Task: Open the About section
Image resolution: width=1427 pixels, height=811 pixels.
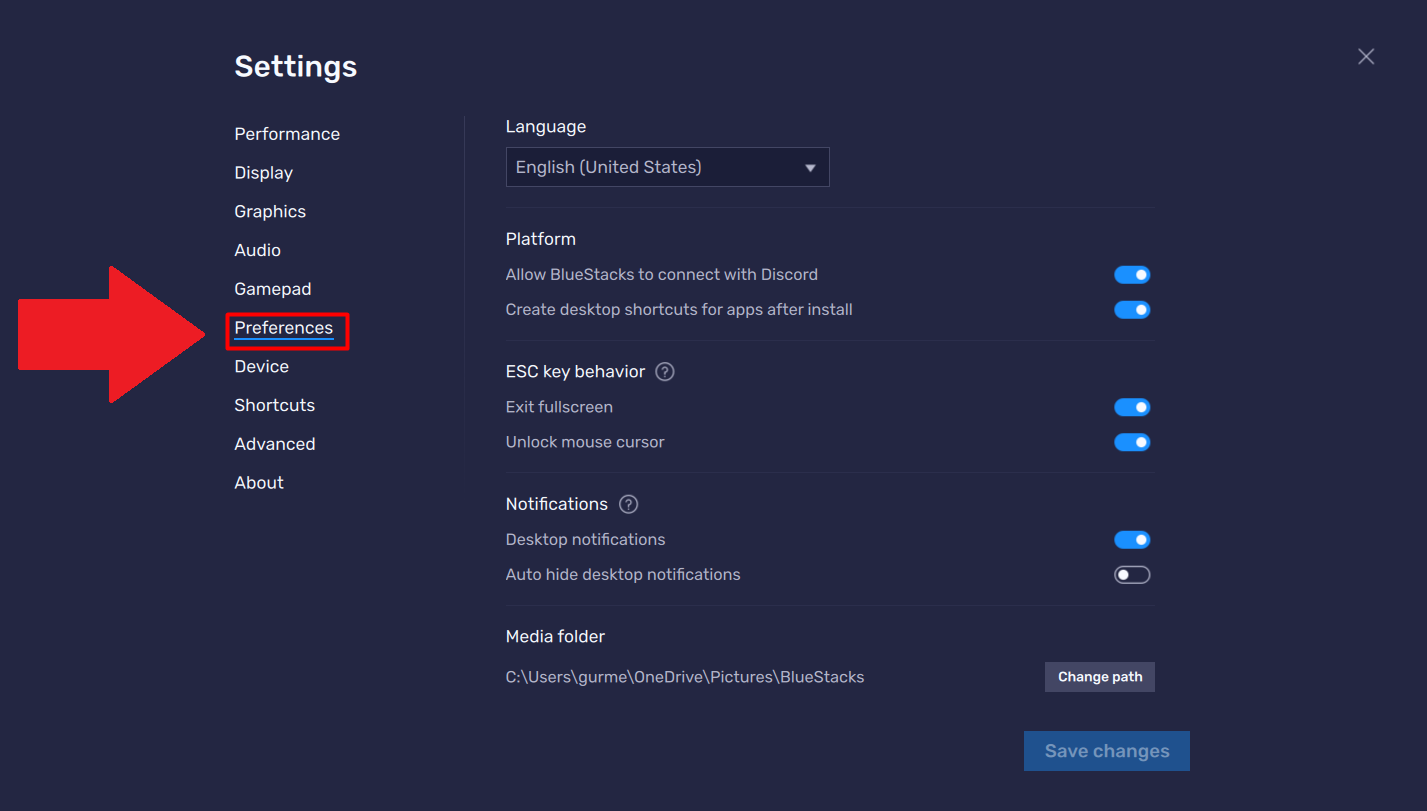Action: pyautogui.click(x=259, y=483)
